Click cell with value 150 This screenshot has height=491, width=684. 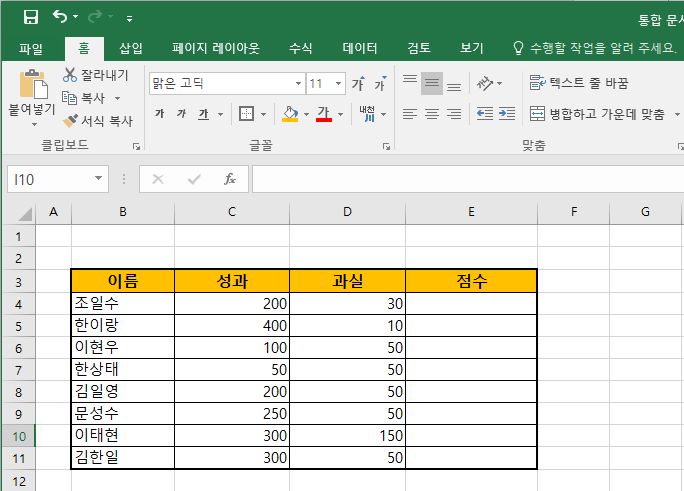tap(347, 436)
